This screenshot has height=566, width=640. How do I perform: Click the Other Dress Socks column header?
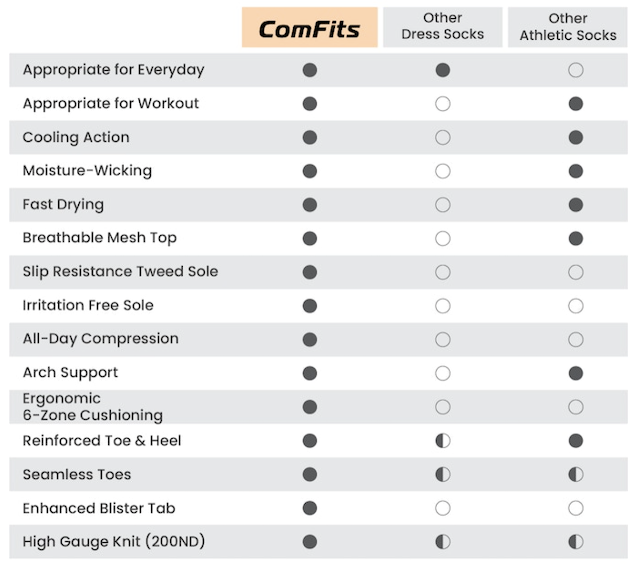point(442,27)
